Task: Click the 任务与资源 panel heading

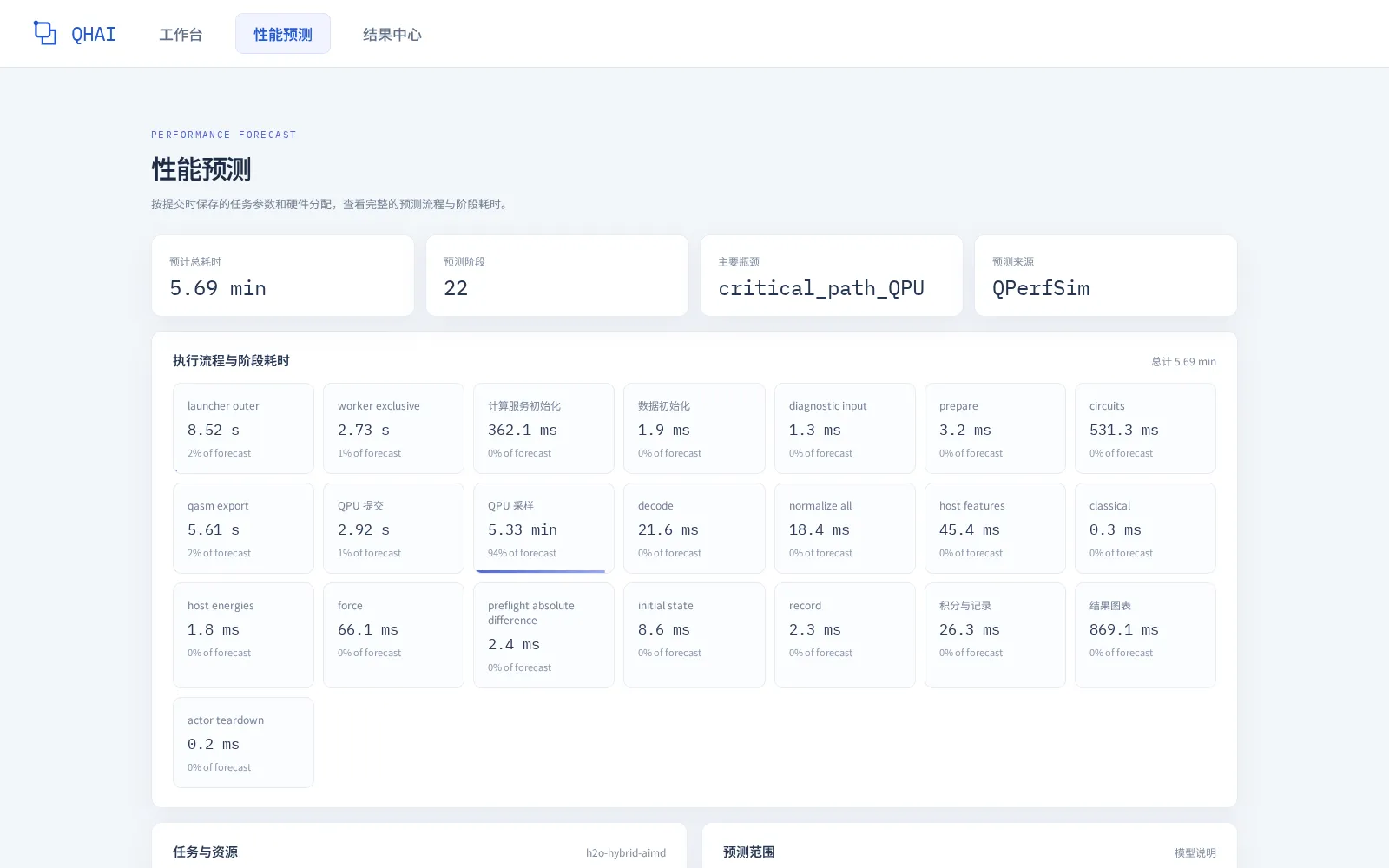Action: pyautogui.click(x=205, y=852)
